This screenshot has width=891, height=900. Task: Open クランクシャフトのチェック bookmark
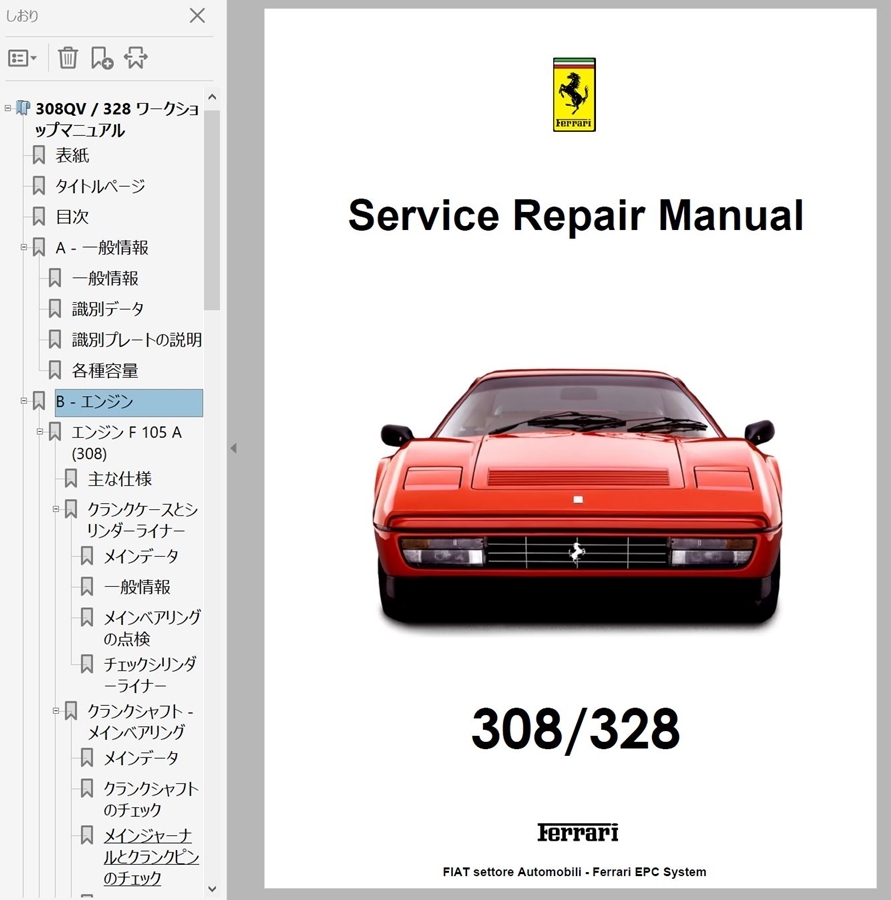pyautogui.click(x=151, y=799)
